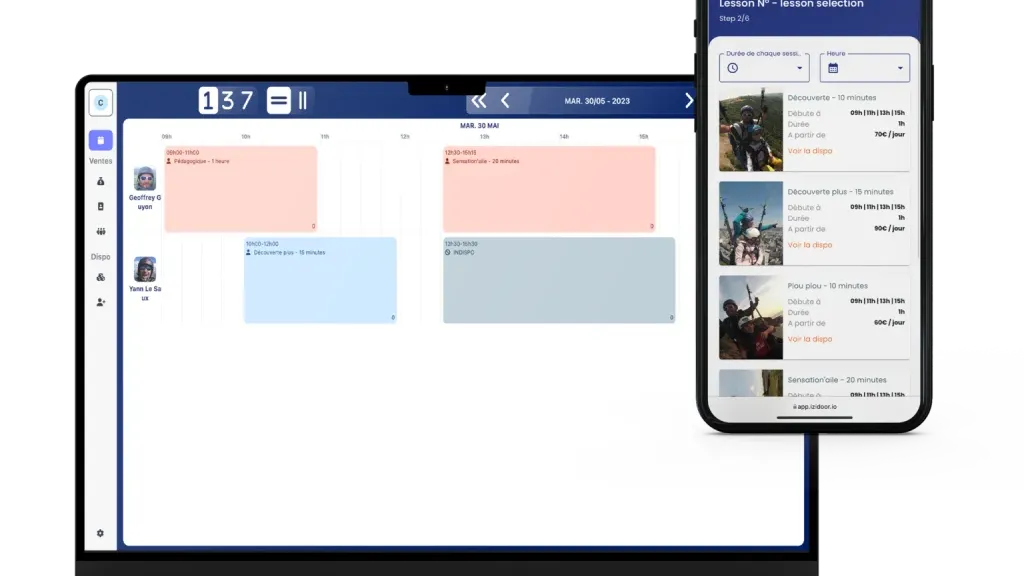The image size is (1024, 576).
Task: Click the money bag sales icon
Action: (100, 181)
